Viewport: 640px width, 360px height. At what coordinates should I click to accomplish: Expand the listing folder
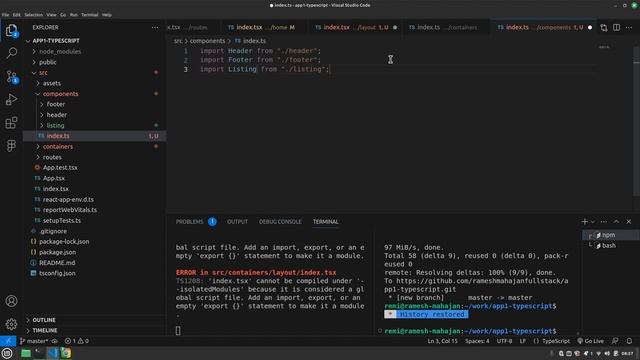tap(55, 125)
